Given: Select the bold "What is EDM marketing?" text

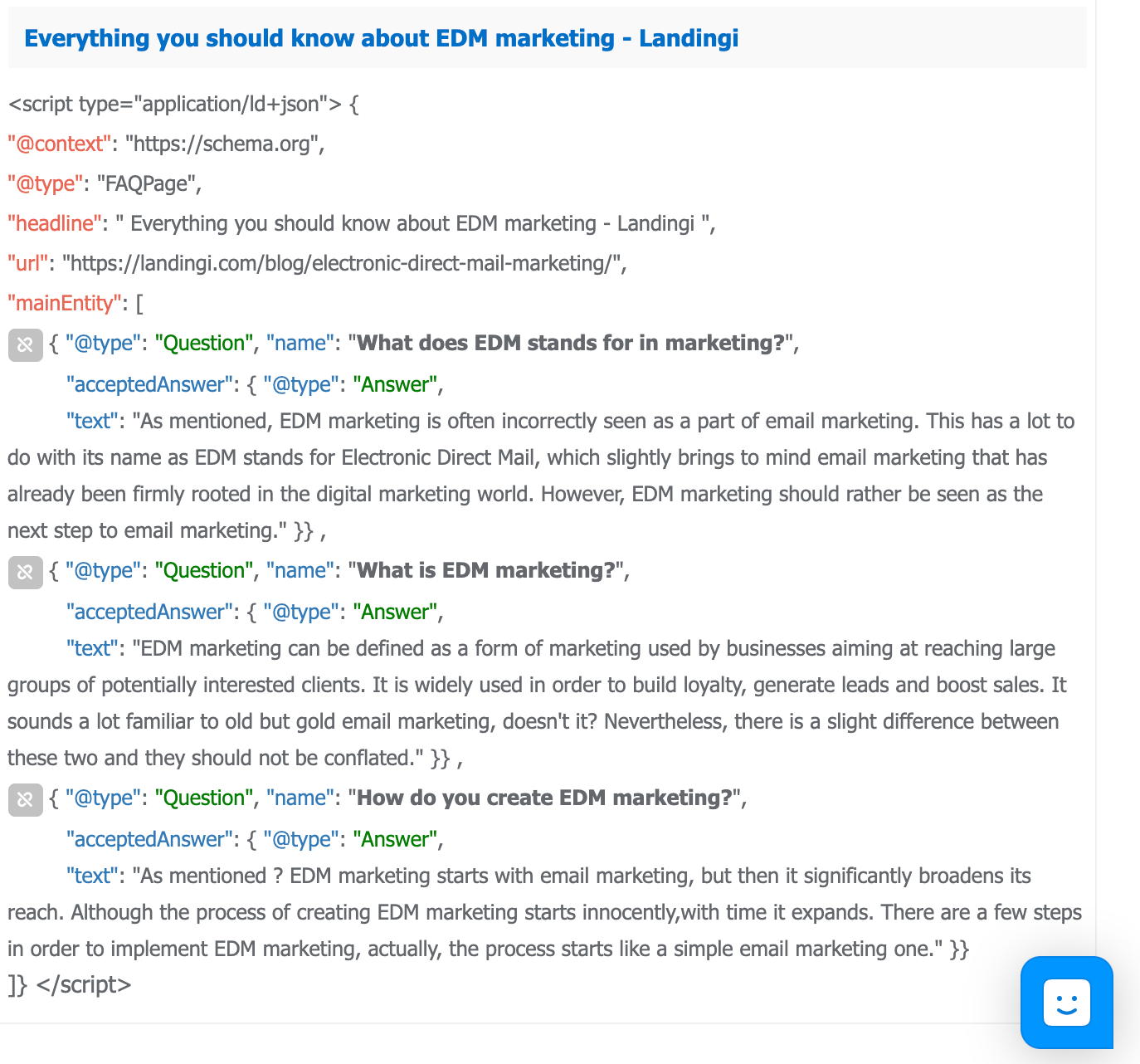Looking at the screenshot, I should pyautogui.click(x=486, y=570).
